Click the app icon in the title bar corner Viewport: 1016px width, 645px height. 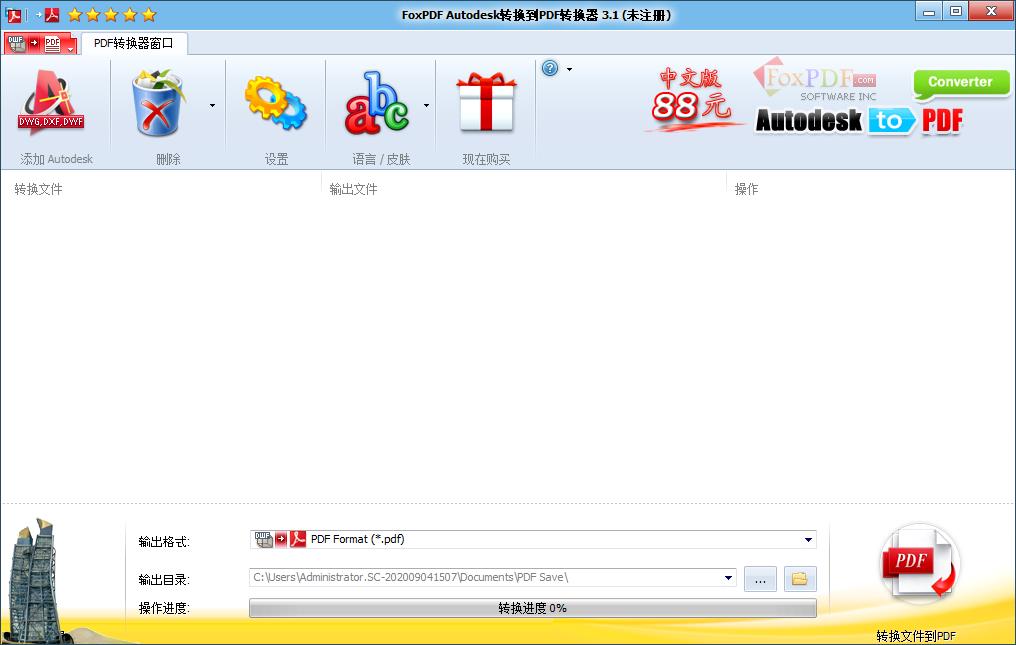(13, 14)
